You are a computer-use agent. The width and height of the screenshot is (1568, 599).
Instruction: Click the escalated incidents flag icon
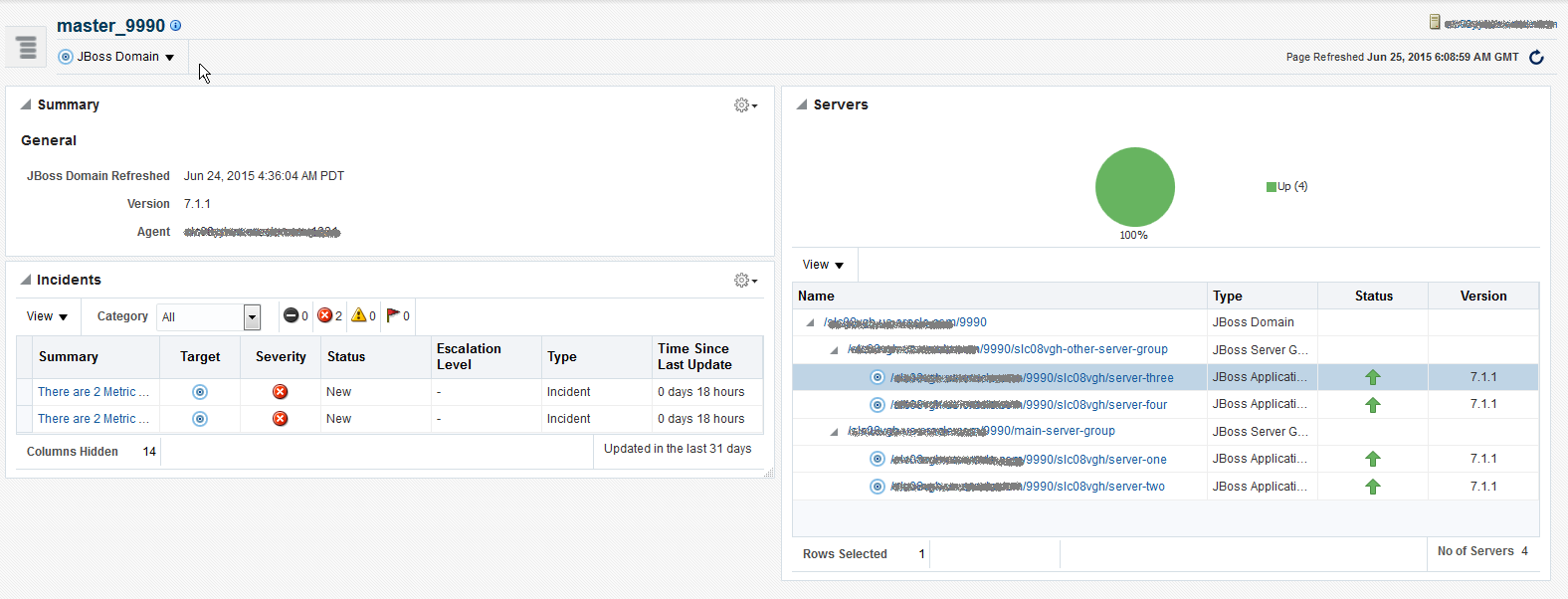[393, 315]
